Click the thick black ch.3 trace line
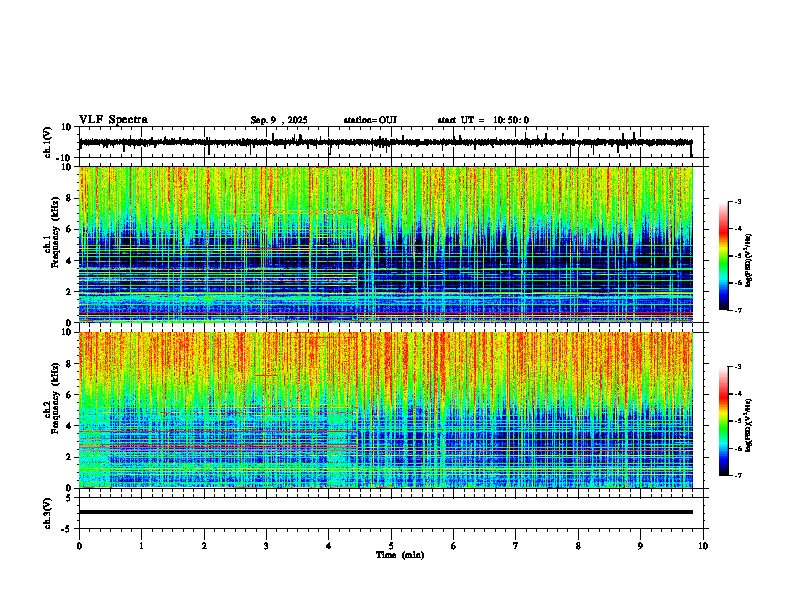The width and height of the screenshot is (792, 612). click(386, 512)
